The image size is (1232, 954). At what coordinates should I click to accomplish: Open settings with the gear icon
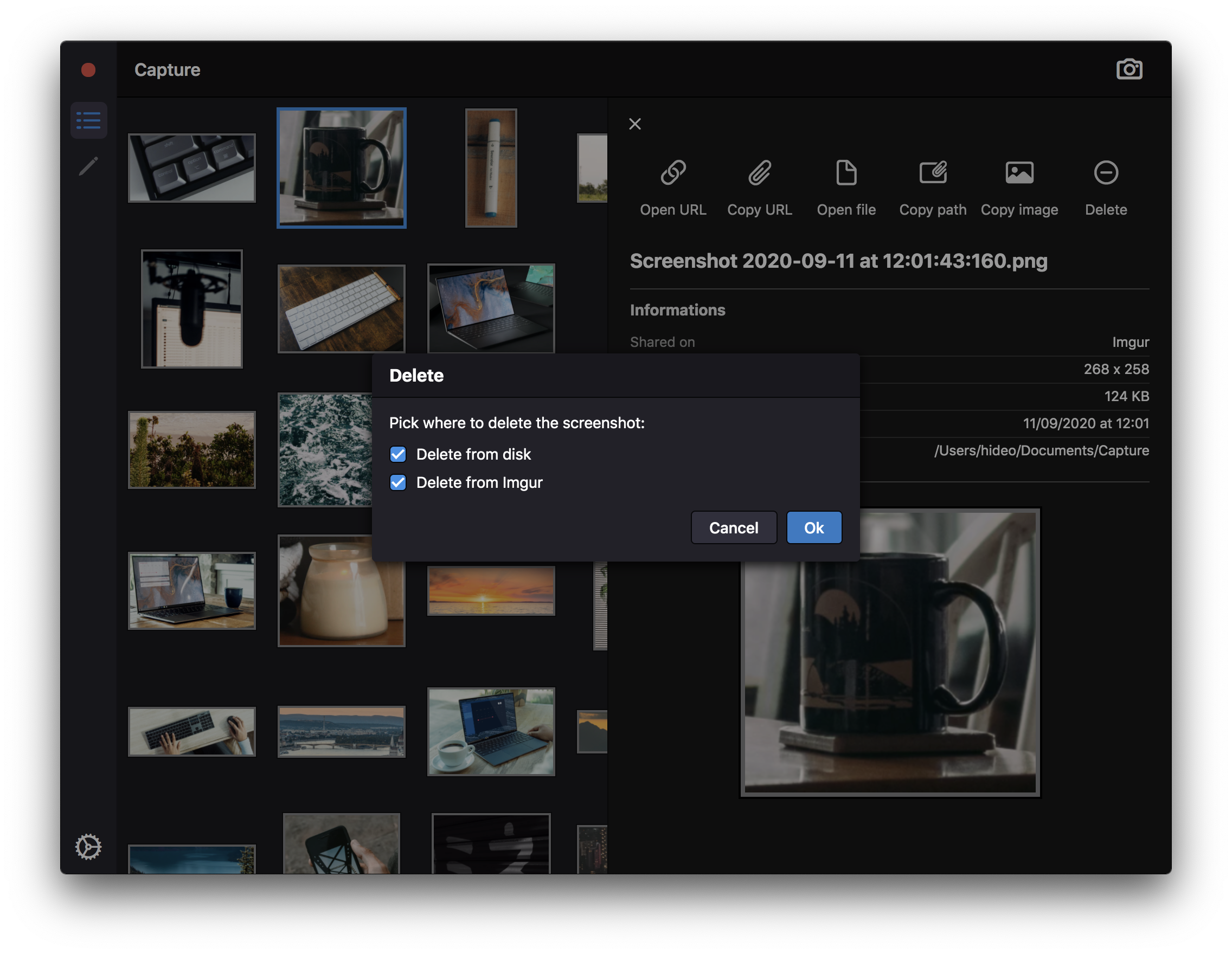pyautogui.click(x=88, y=846)
